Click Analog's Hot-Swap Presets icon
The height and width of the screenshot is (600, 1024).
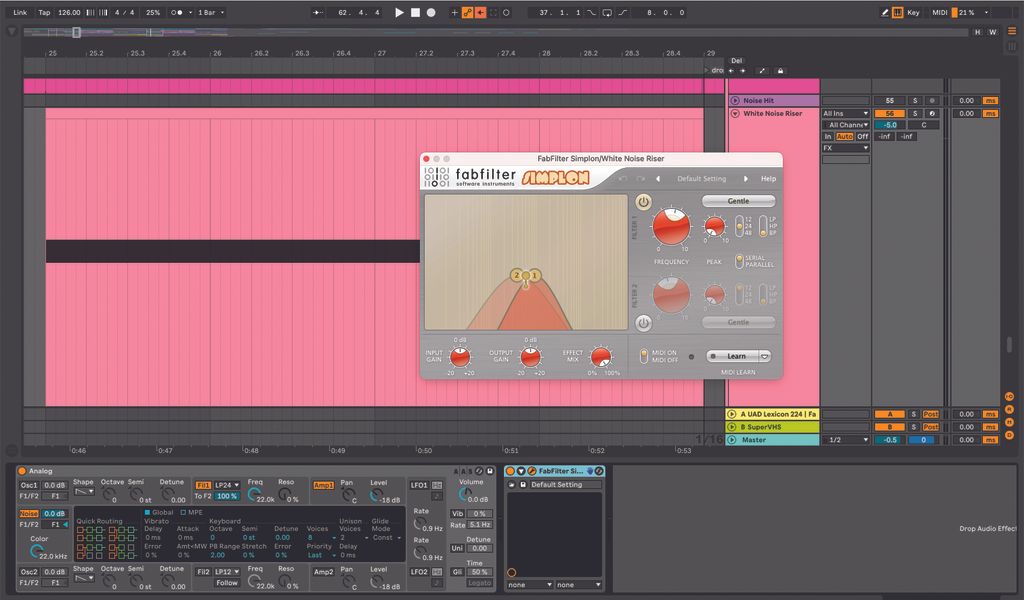coord(479,471)
